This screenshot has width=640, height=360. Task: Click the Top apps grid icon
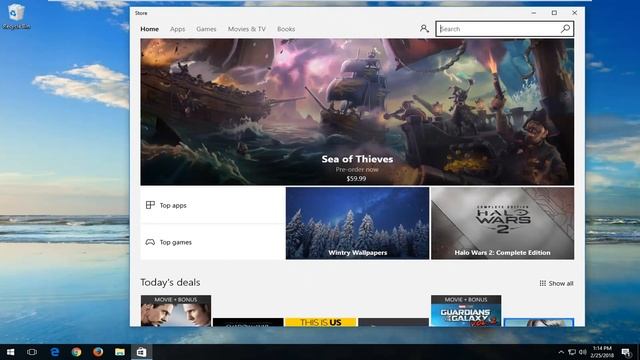click(150, 205)
